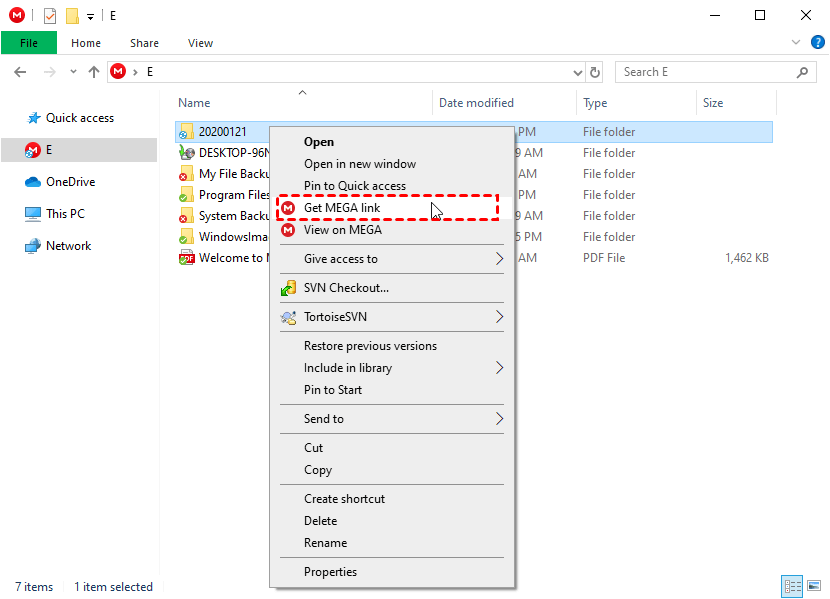830x599 pixels.
Task: Click the MEGA icon in the address bar
Action: point(118,71)
